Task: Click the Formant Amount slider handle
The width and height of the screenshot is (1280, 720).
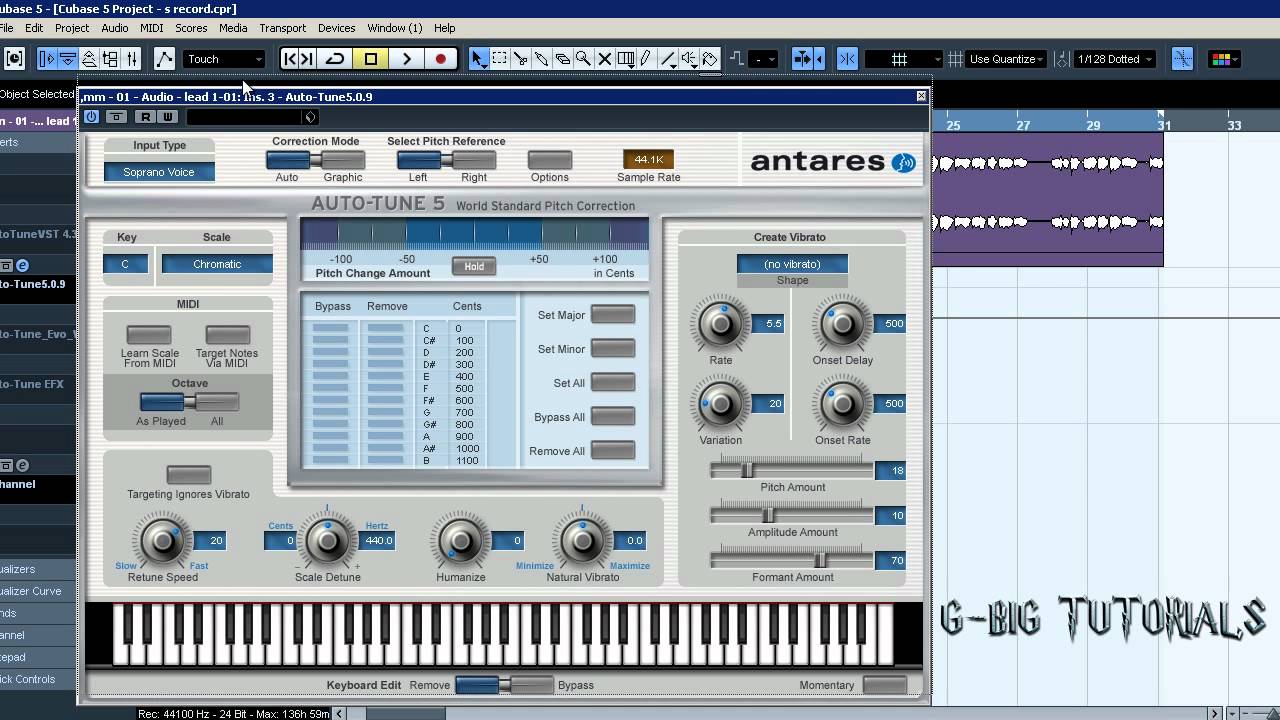Action: pyautogui.click(x=819, y=560)
